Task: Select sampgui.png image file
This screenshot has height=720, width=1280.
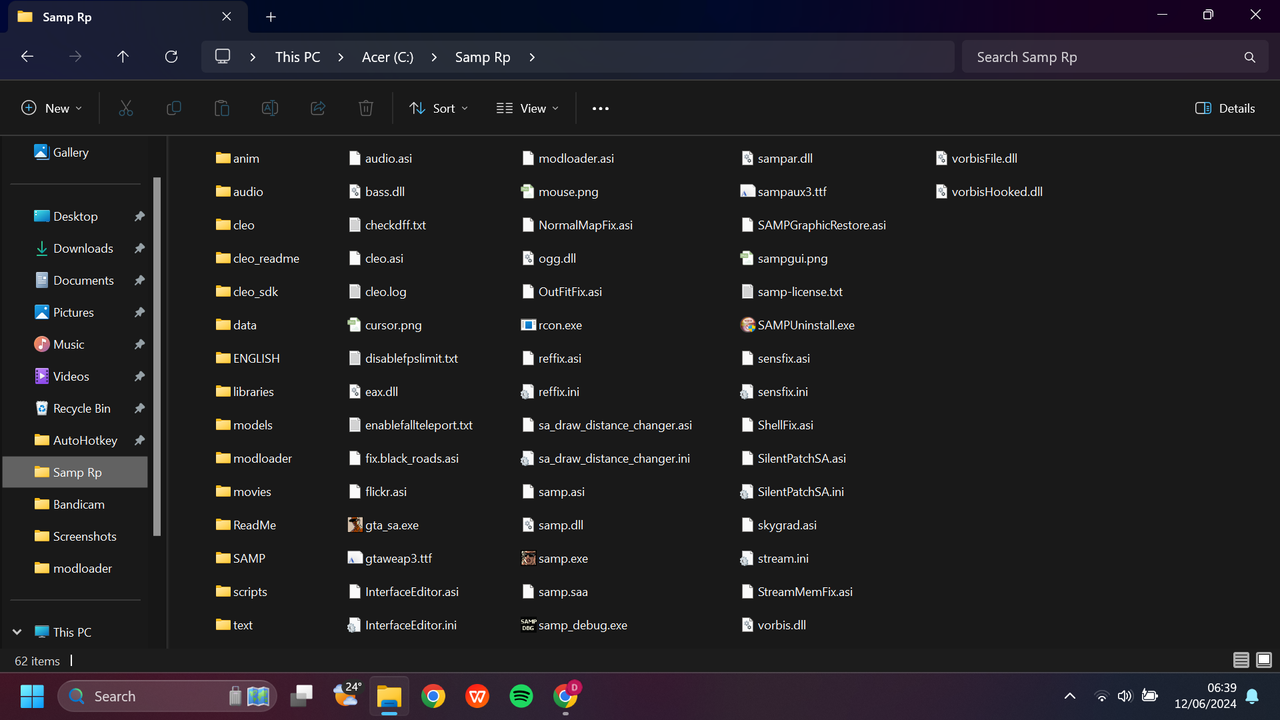Action: tap(784, 258)
